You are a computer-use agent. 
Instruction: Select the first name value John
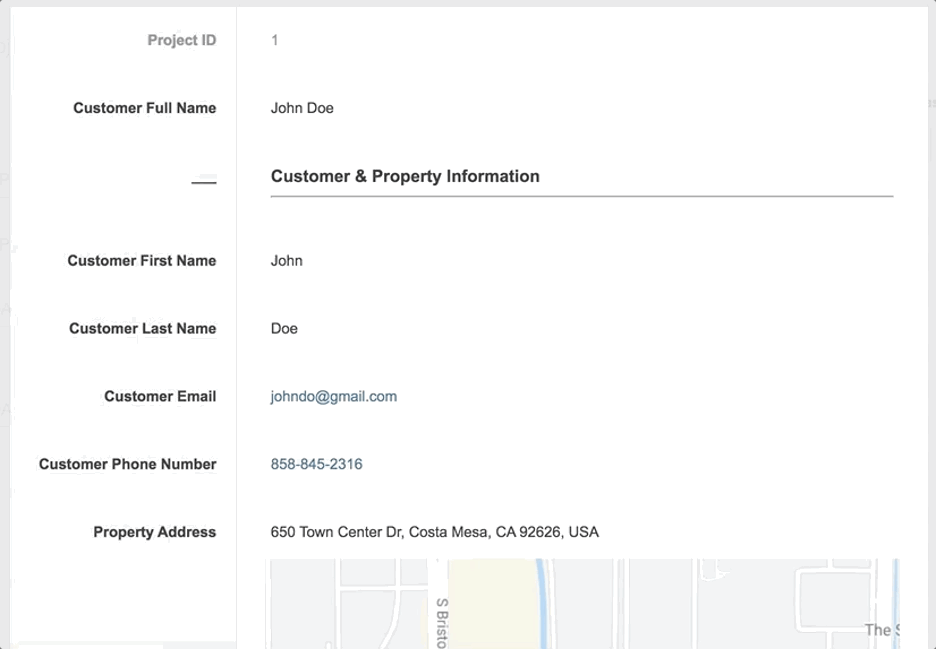[286, 260]
